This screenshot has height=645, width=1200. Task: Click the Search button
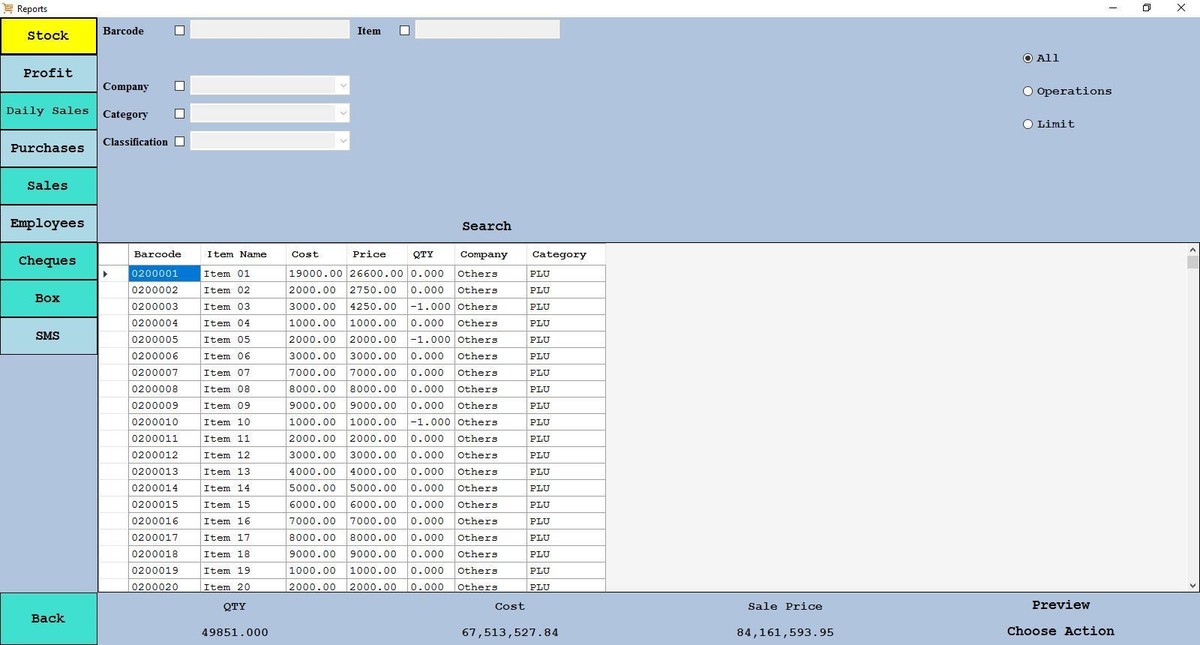pyautogui.click(x=486, y=226)
